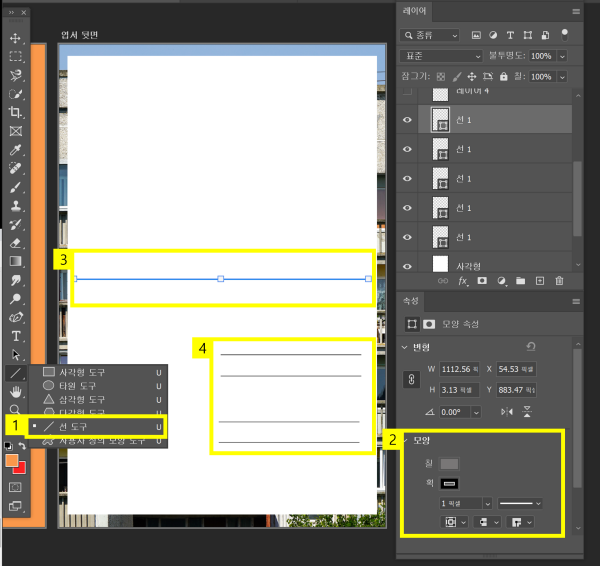Toggle filter for shape layers
This screenshot has width=600, height=566.
[x=528, y=35]
